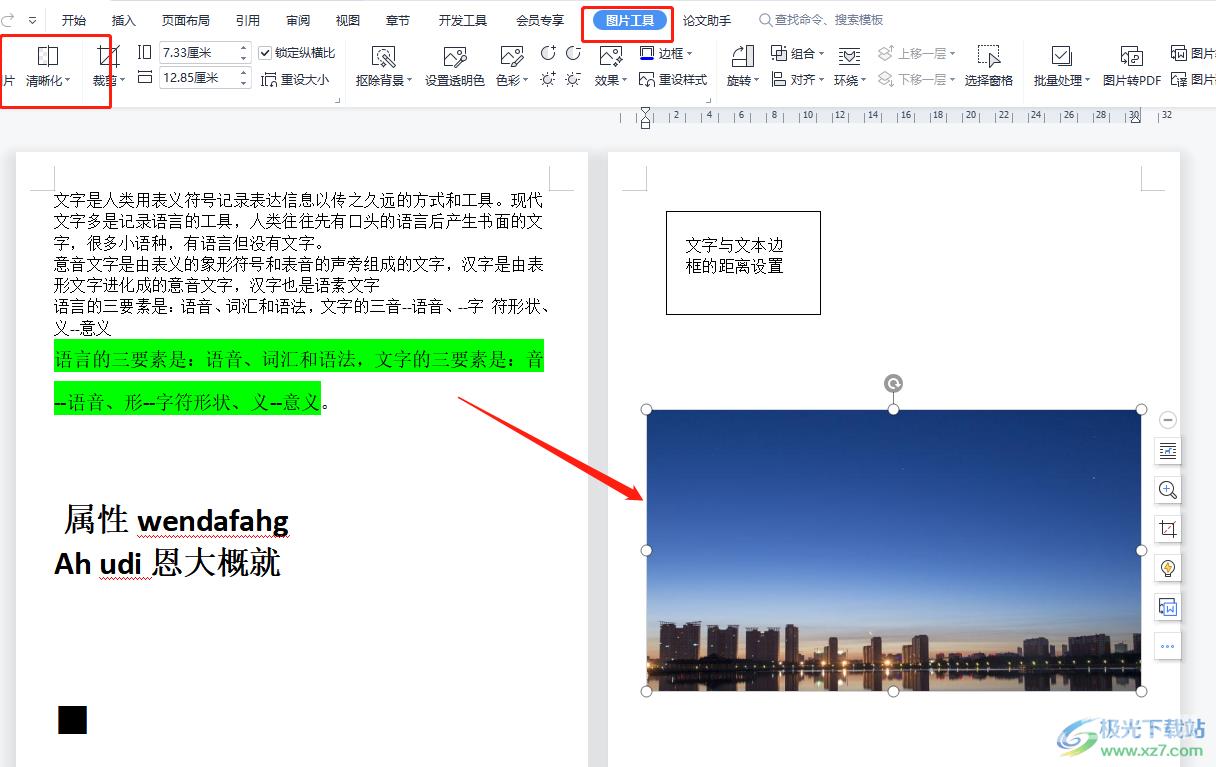1216x767 pixels.
Task: Open the Thesis Assistant (论文助手) tab
Action: pos(707,20)
